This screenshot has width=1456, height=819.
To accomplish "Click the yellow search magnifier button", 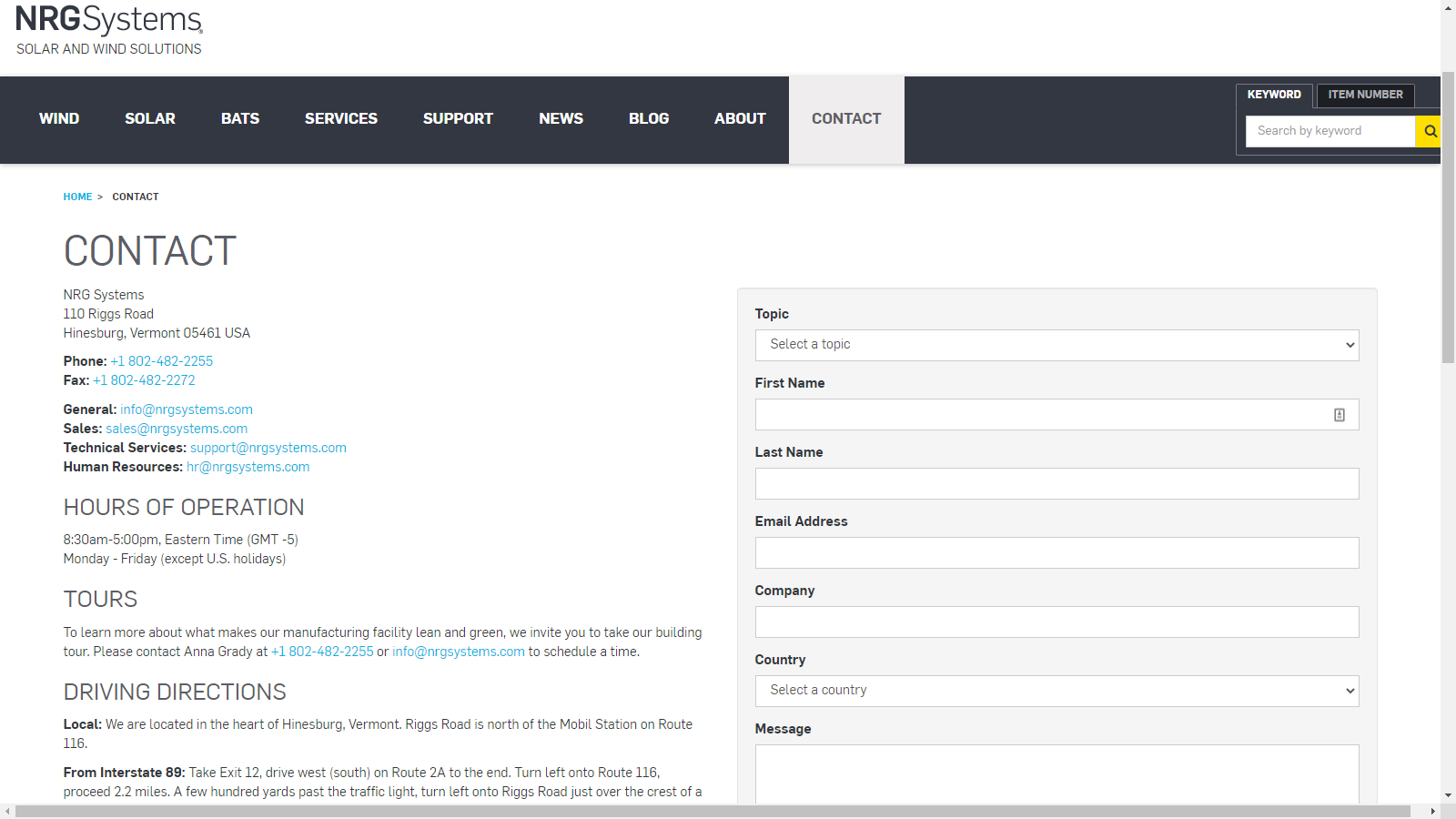I will click(1429, 131).
